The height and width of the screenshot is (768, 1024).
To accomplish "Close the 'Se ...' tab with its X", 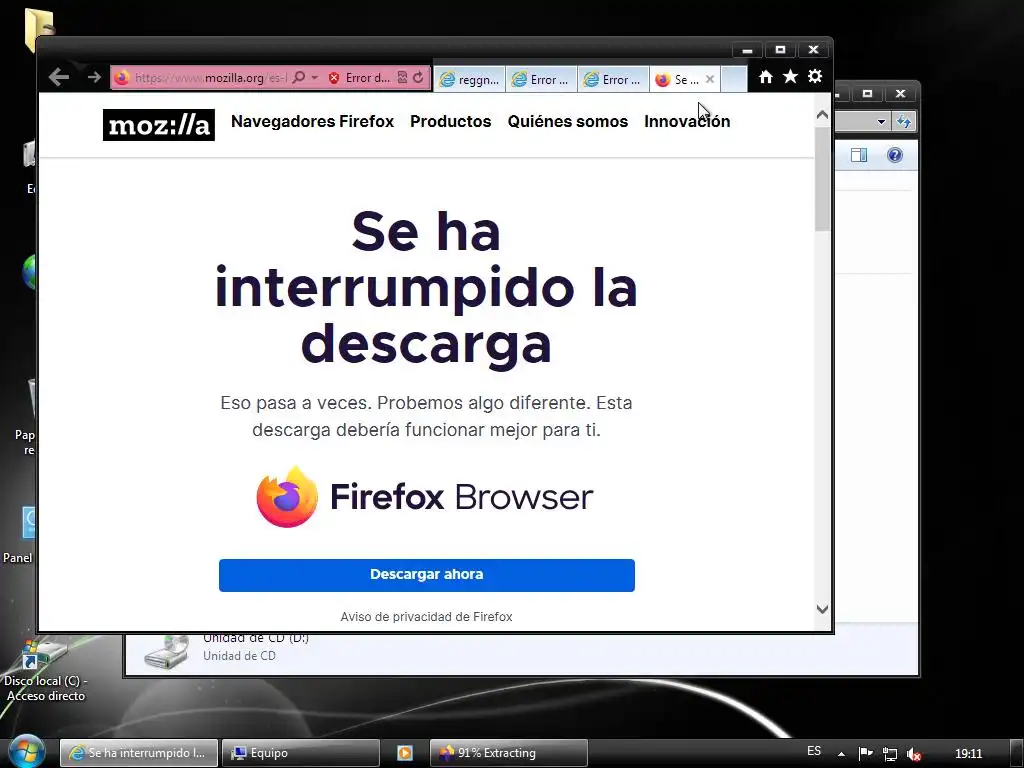I will click(710, 79).
